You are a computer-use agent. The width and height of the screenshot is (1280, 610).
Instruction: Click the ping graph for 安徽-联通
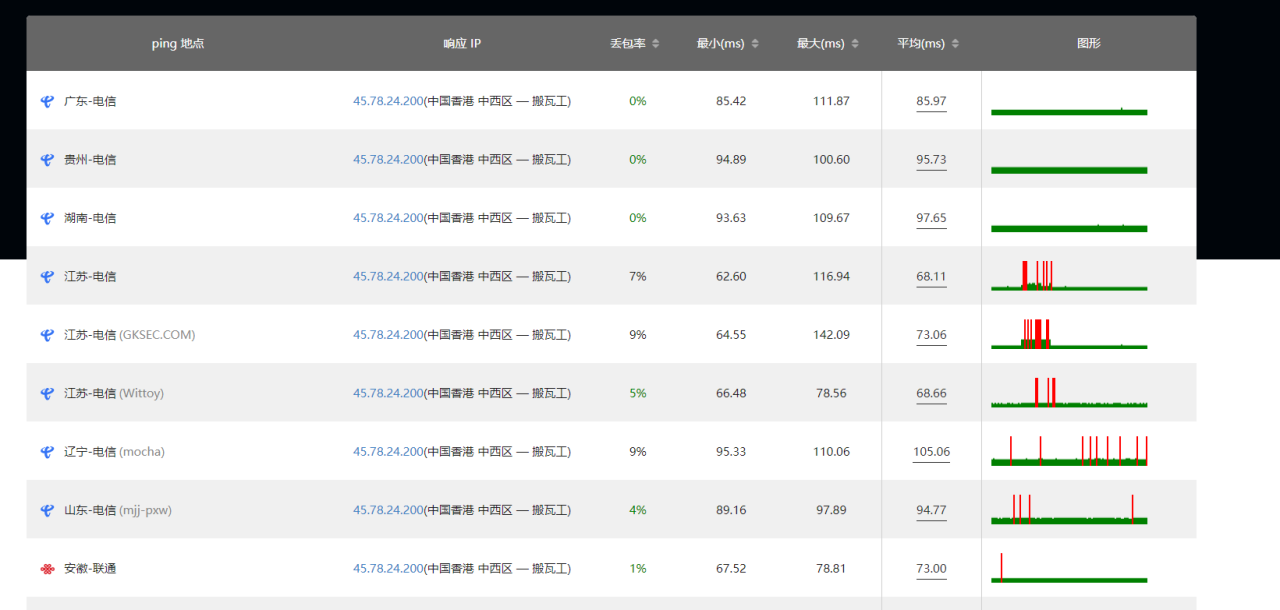pos(1069,568)
